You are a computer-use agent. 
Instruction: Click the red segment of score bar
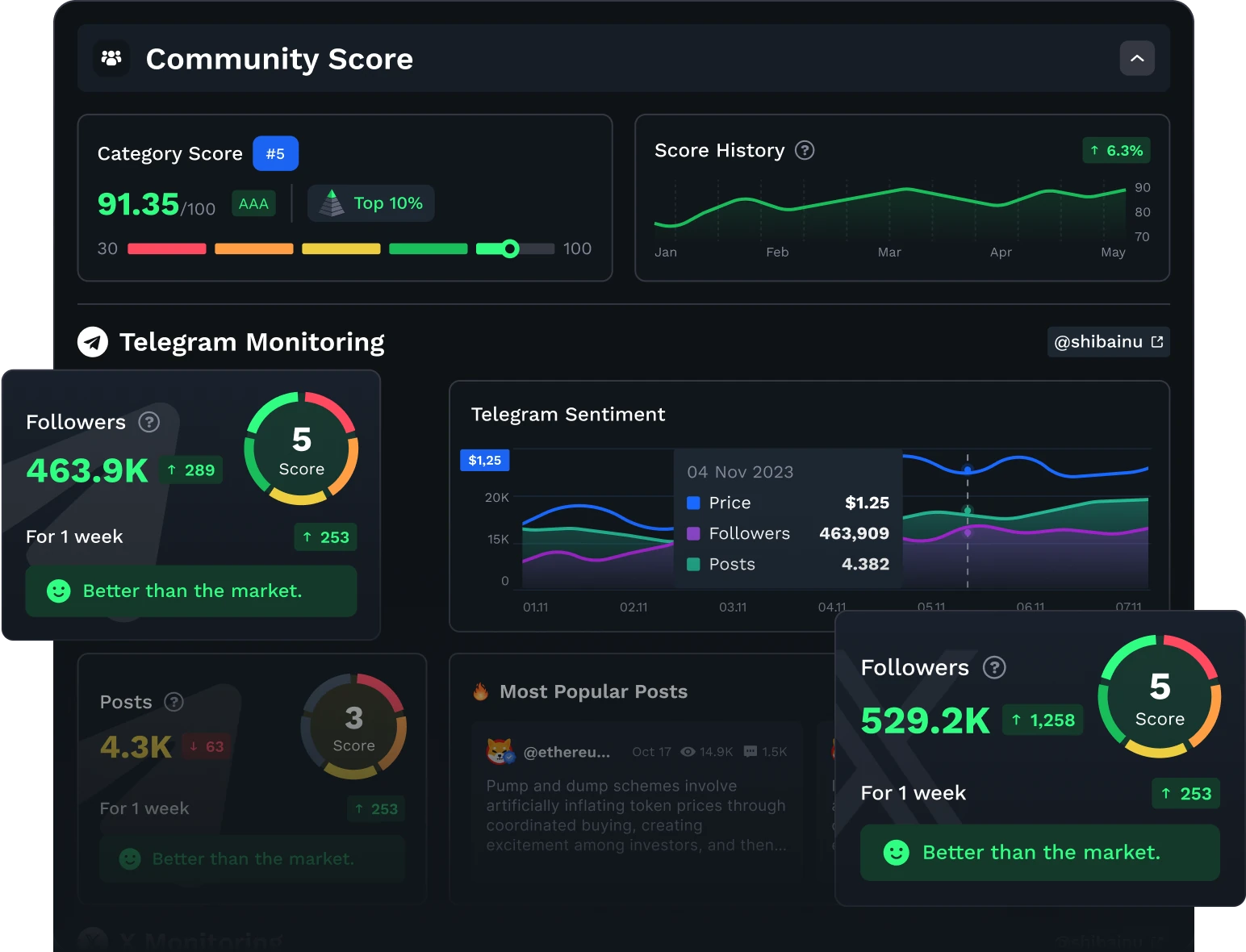[167, 248]
